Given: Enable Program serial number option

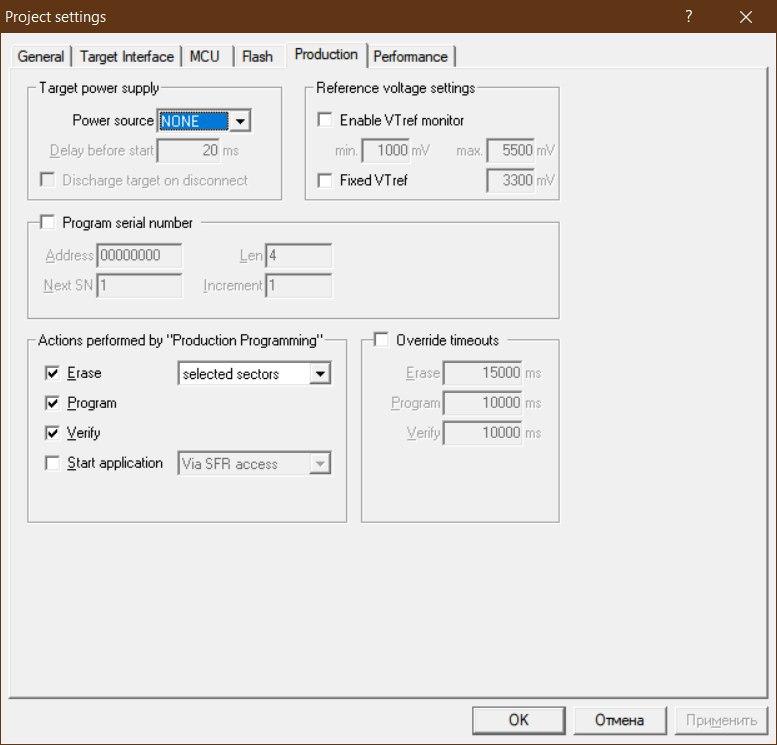Looking at the screenshot, I should [x=48, y=223].
